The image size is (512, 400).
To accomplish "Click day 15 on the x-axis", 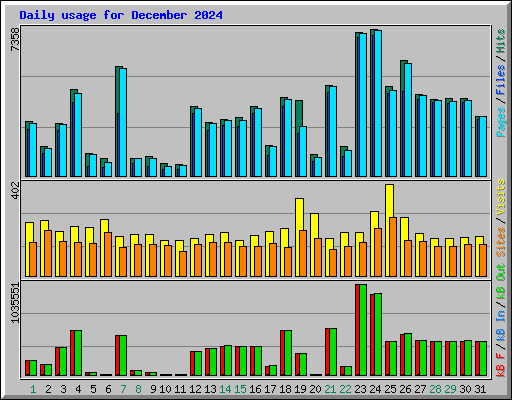I will [240, 389].
